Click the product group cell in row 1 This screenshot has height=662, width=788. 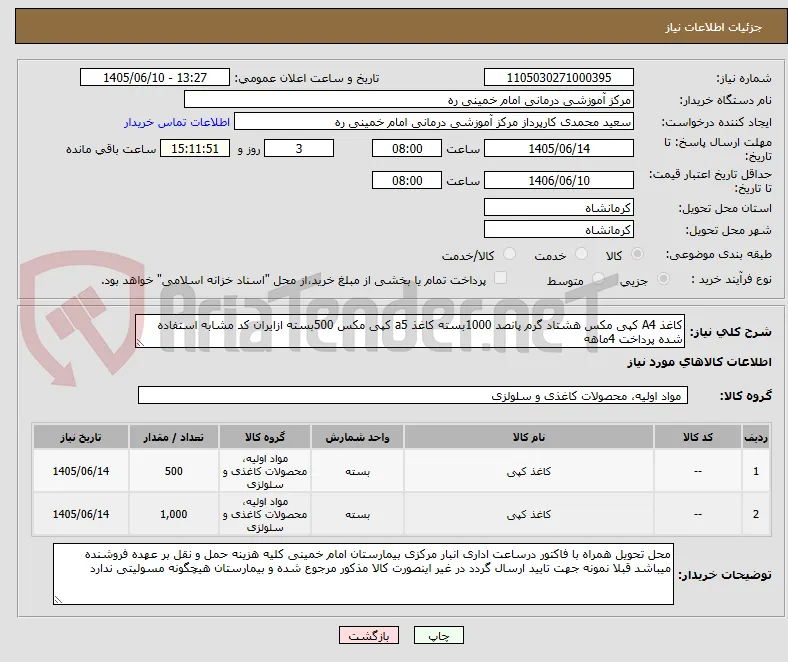click(265, 471)
